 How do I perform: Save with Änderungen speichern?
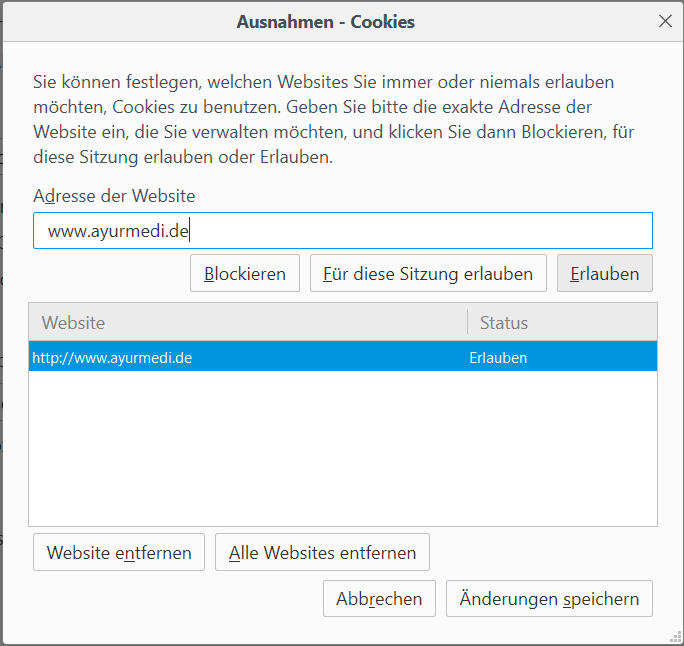[x=549, y=599]
